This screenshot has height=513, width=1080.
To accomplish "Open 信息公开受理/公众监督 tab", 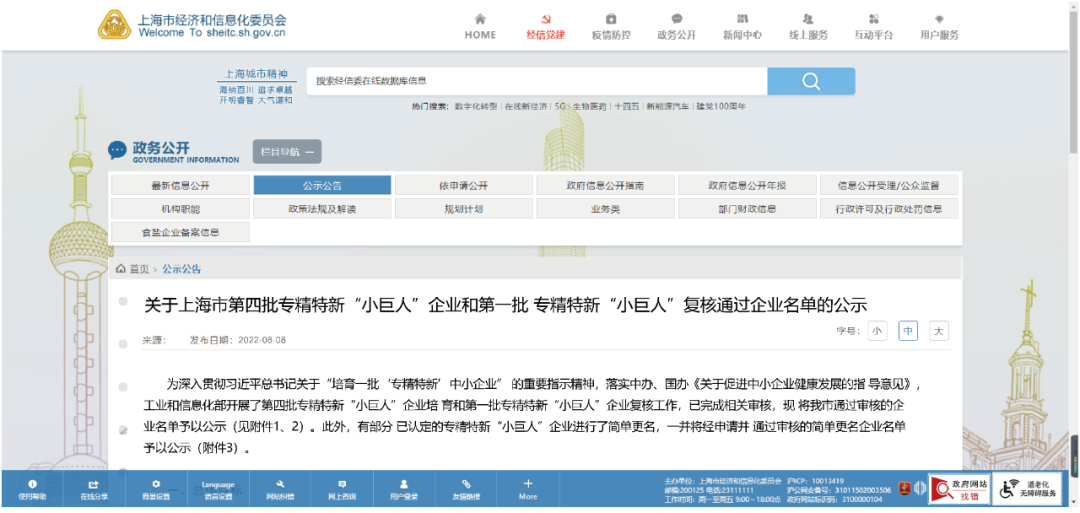I will point(889,185).
